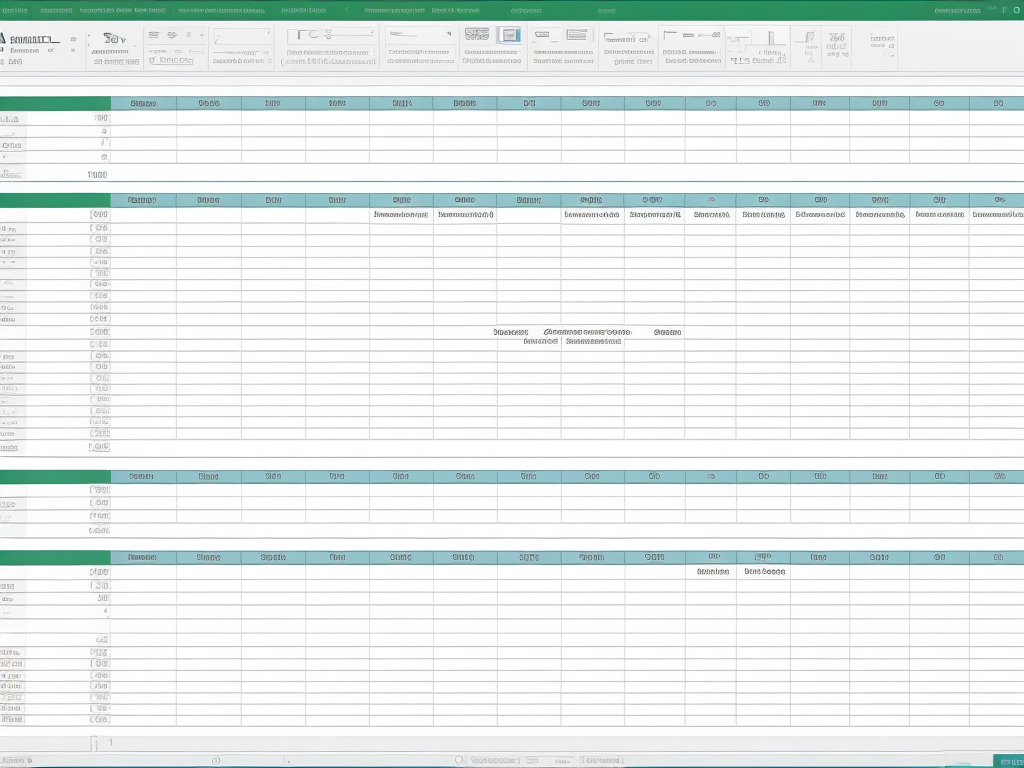Click the rightmost icon in the green title bar
1024x768 pixels.
click(x=1016, y=10)
